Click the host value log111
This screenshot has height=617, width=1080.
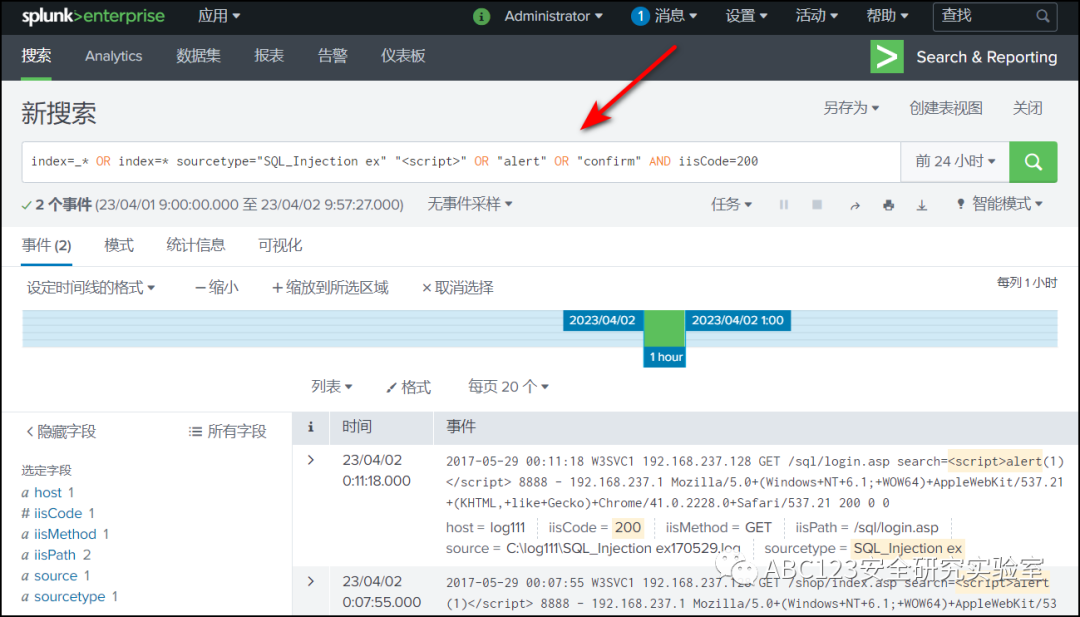507,527
